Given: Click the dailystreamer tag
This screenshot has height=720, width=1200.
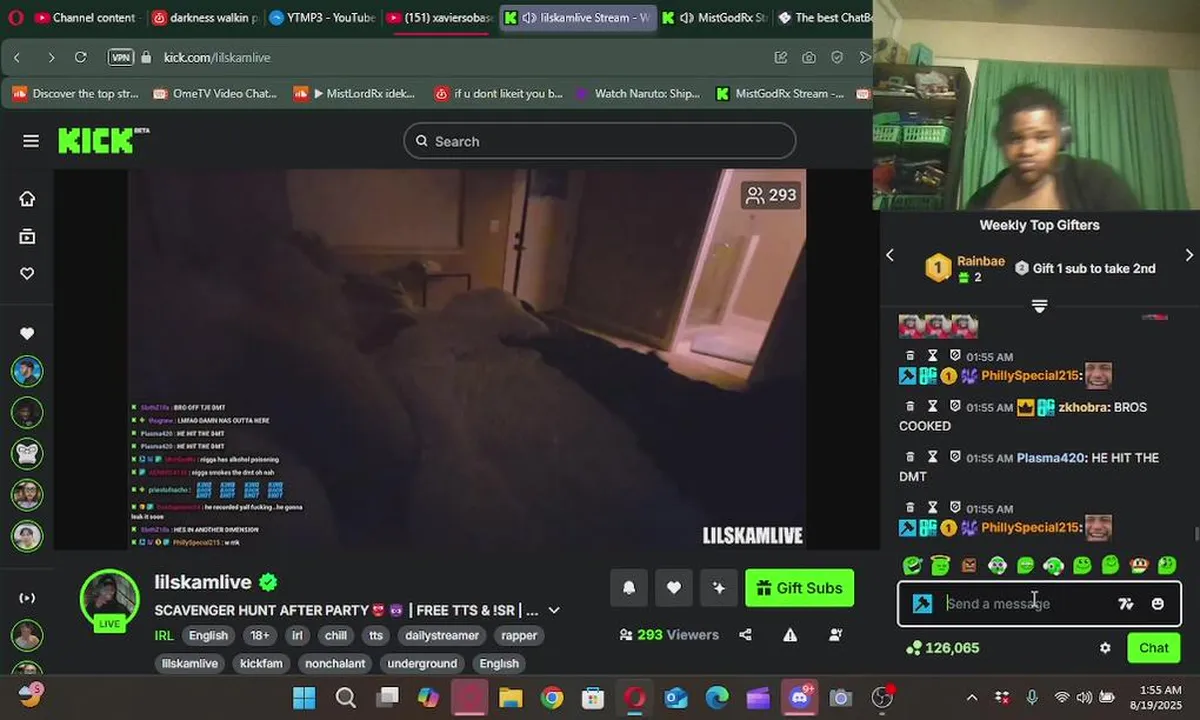Looking at the screenshot, I should tap(442, 635).
